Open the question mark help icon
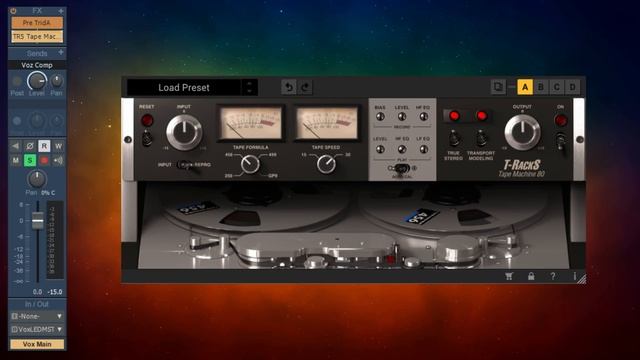Viewport: 640px width, 360px height. pos(553,276)
